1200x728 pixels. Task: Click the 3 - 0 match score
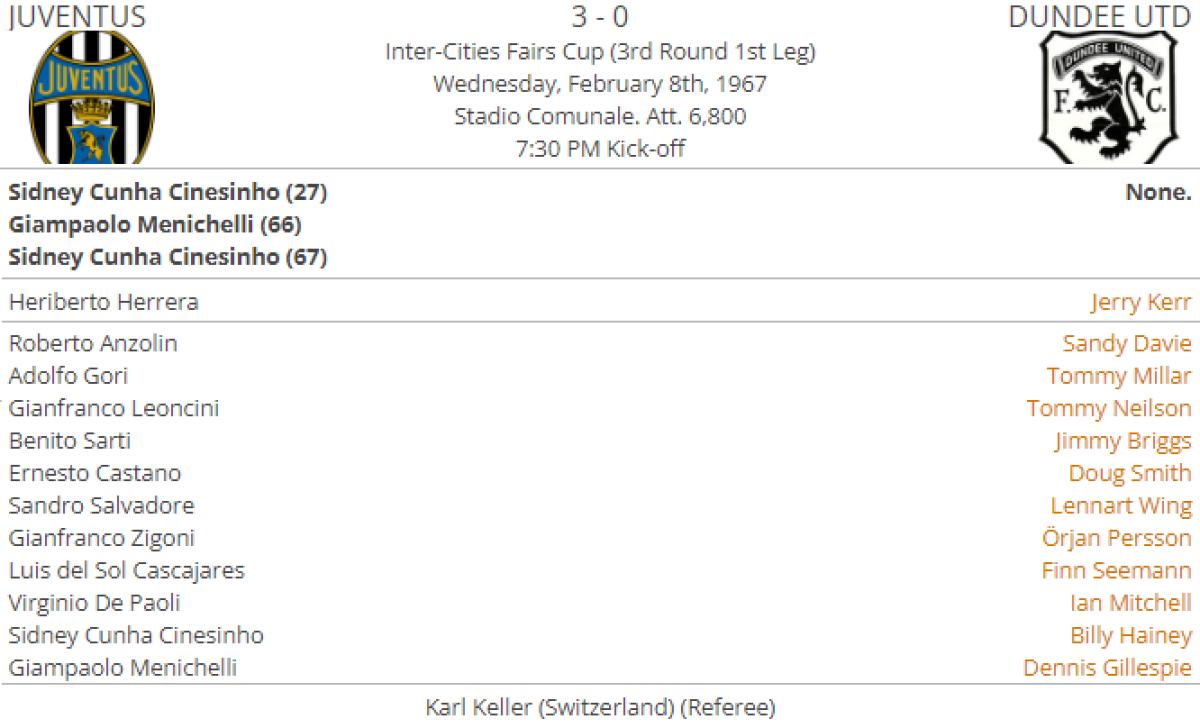pos(599,17)
